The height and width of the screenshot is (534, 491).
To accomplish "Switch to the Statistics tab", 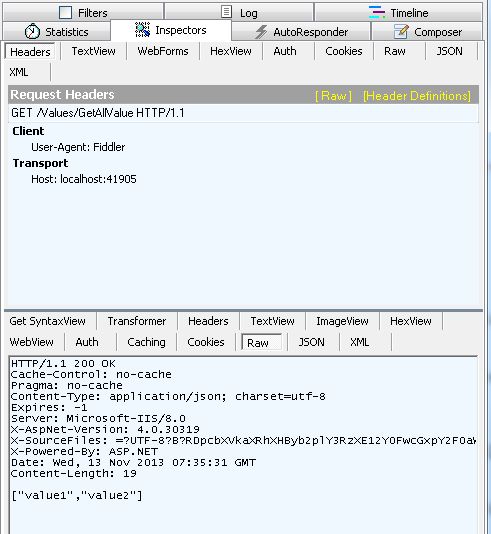I will (57, 32).
